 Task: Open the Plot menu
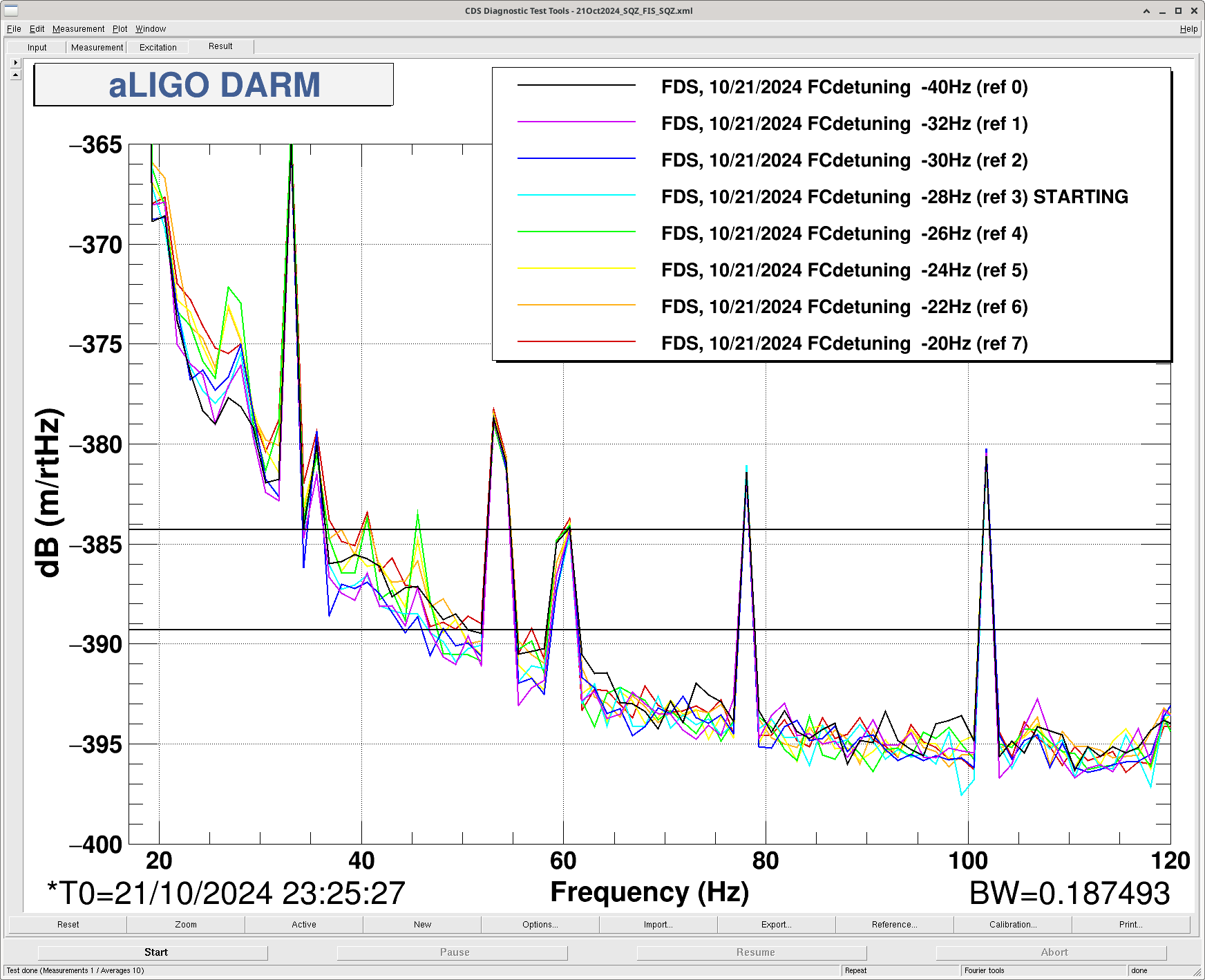[x=120, y=29]
